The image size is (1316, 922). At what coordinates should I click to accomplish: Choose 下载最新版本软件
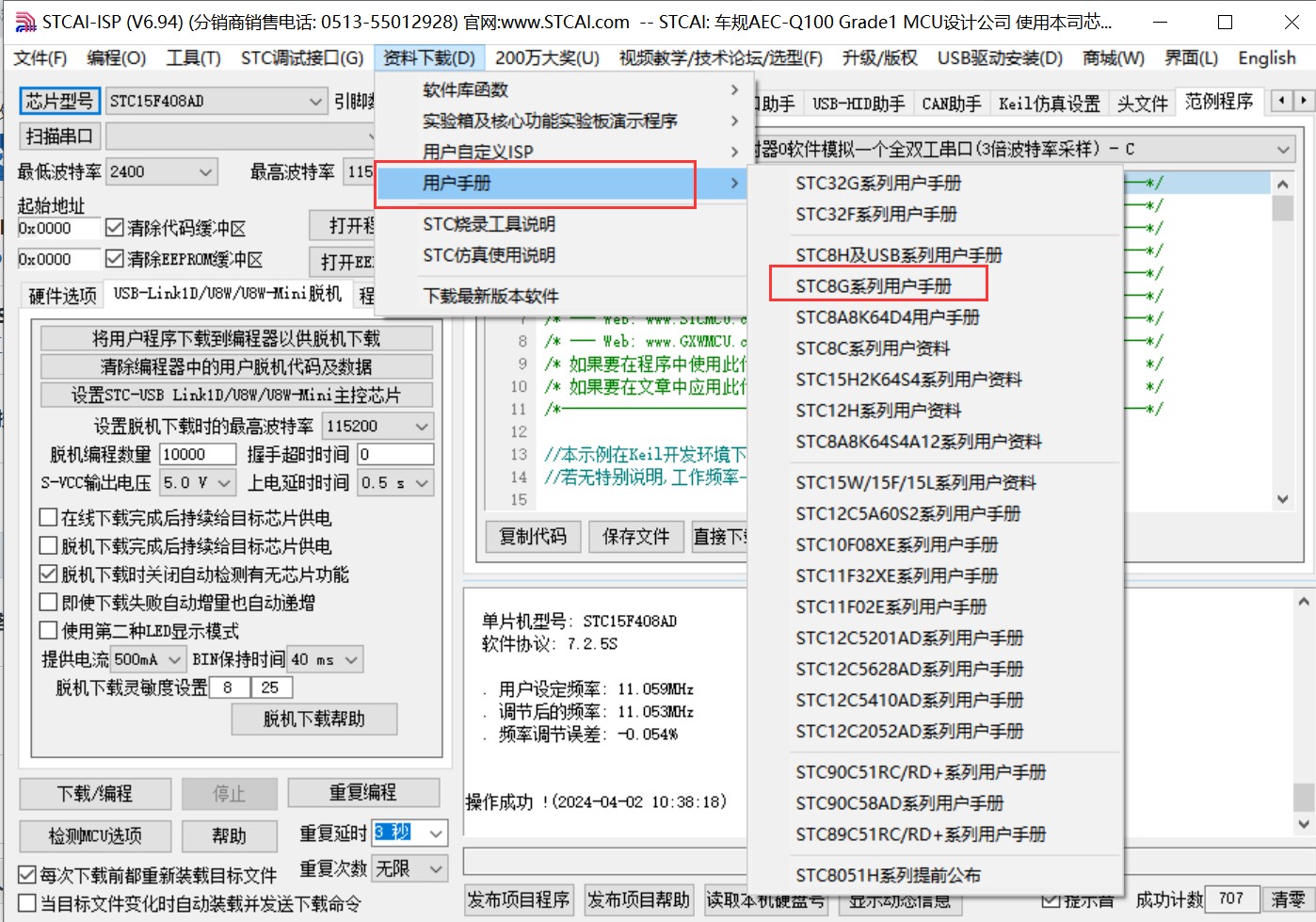point(490,296)
